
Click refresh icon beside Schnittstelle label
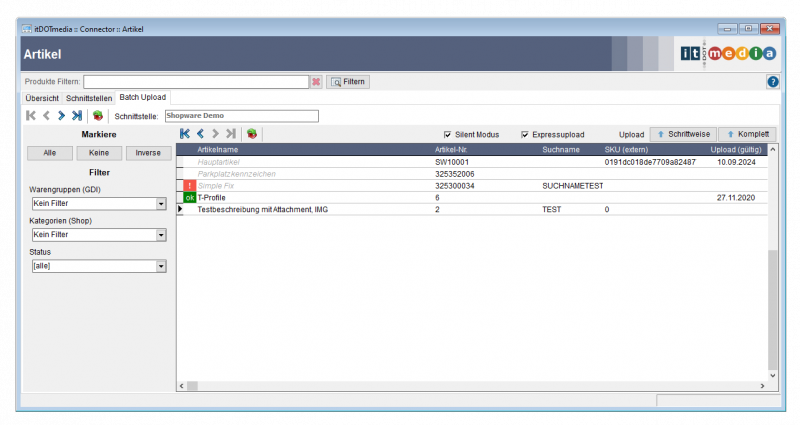coord(98,116)
